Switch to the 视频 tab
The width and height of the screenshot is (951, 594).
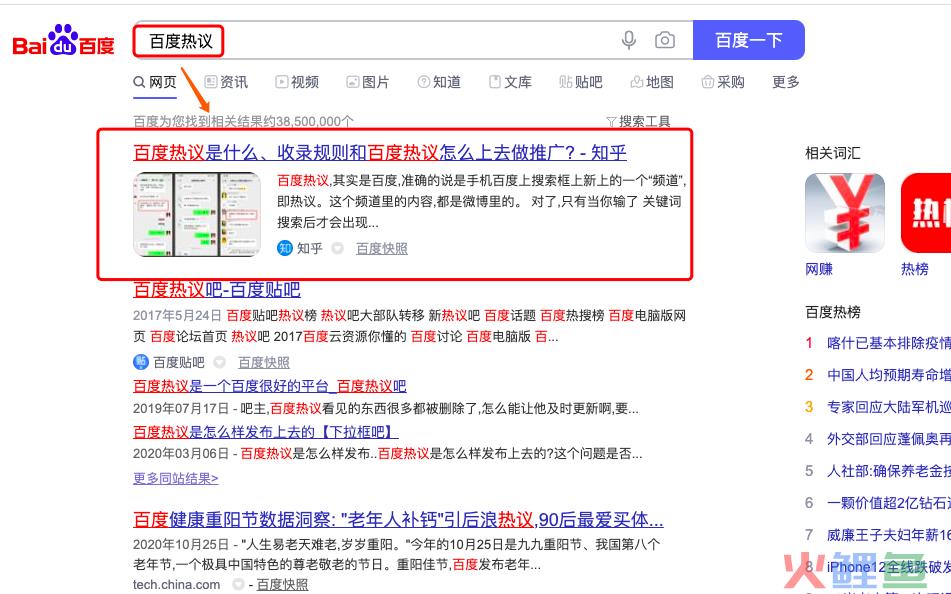point(297,82)
